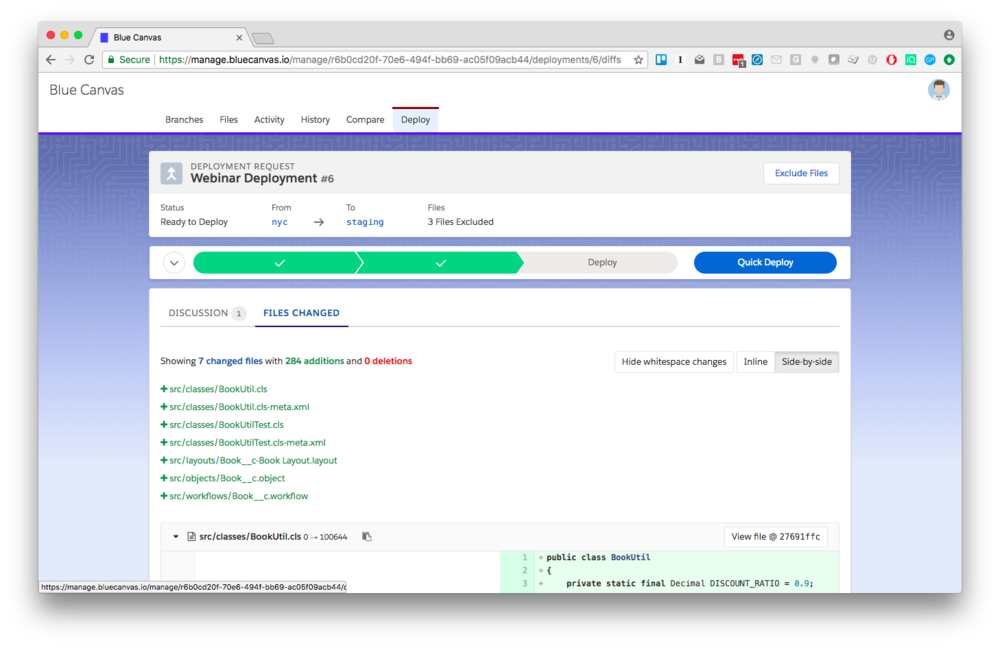This screenshot has width=1000, height=648.
Task: Click the blue compass extension icon
Action: click(x=757, y=60)
